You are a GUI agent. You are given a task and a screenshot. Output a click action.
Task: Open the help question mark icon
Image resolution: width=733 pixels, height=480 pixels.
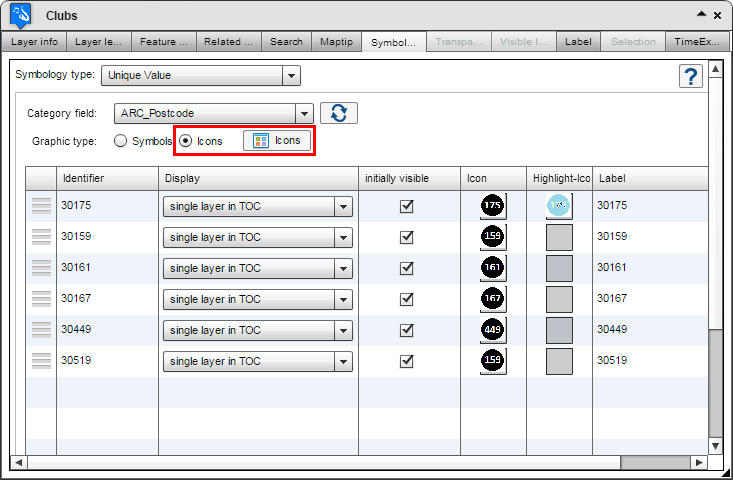[x=690, y=76]
